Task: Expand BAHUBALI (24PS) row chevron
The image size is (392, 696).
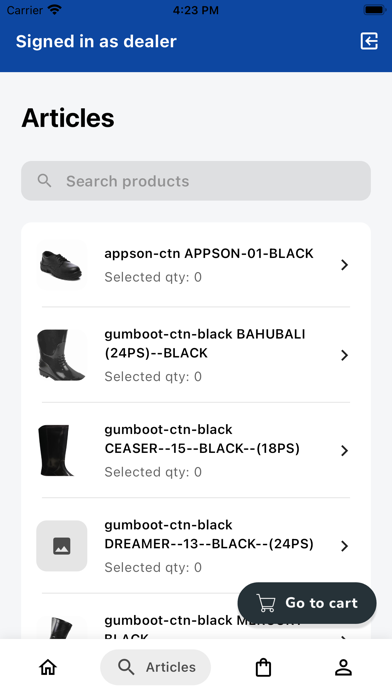Action: point(344,355)
